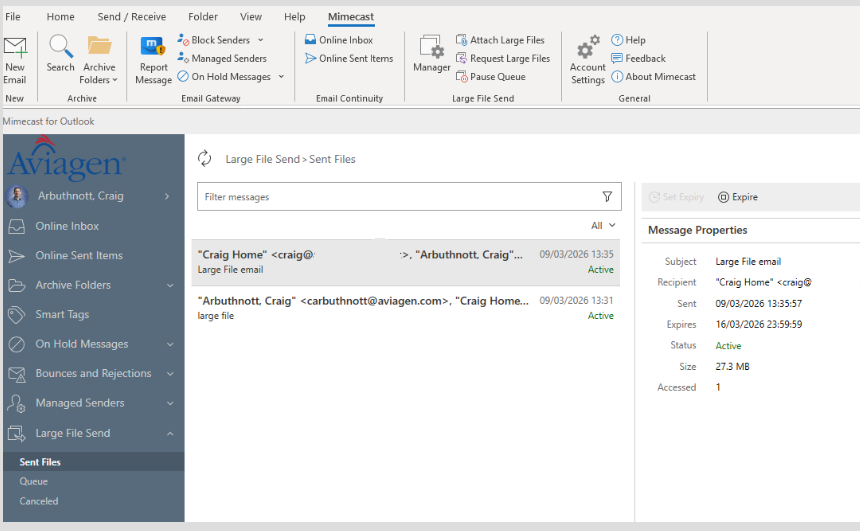Click Attach Large Files
Viewport: 861px width, 531px height.
(x=500, y=40)
